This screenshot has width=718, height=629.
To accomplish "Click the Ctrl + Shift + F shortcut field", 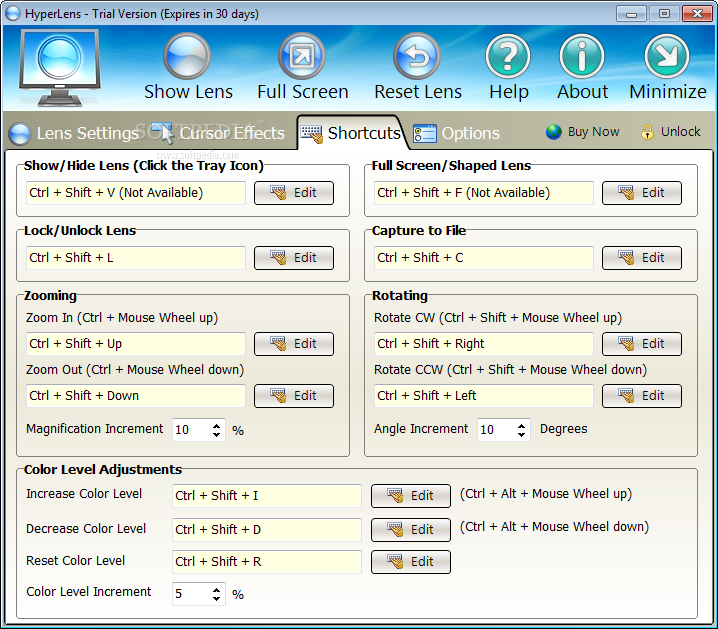I will 484,193.
